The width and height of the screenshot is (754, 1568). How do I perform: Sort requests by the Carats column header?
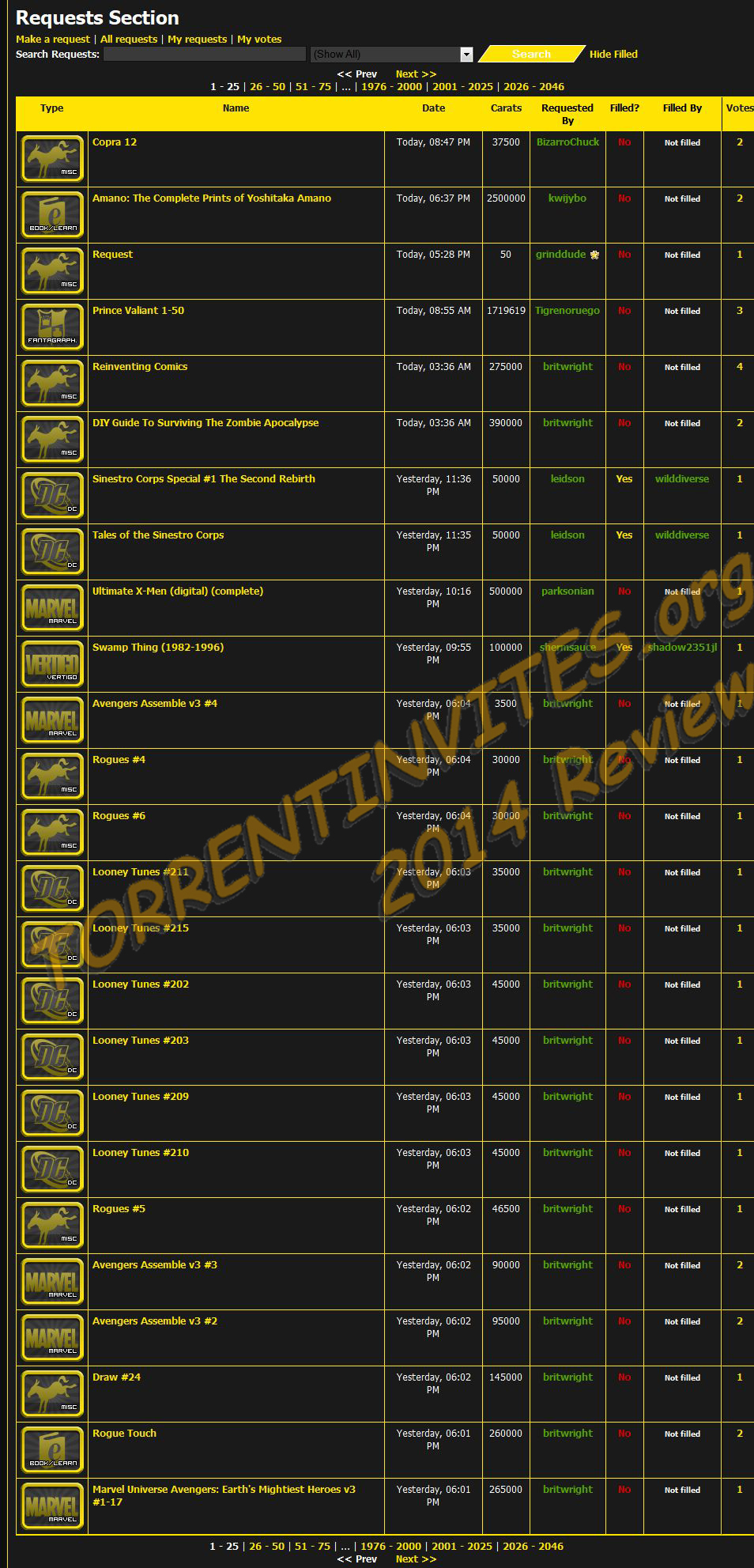pyautogui.click(x=506, y=108)
